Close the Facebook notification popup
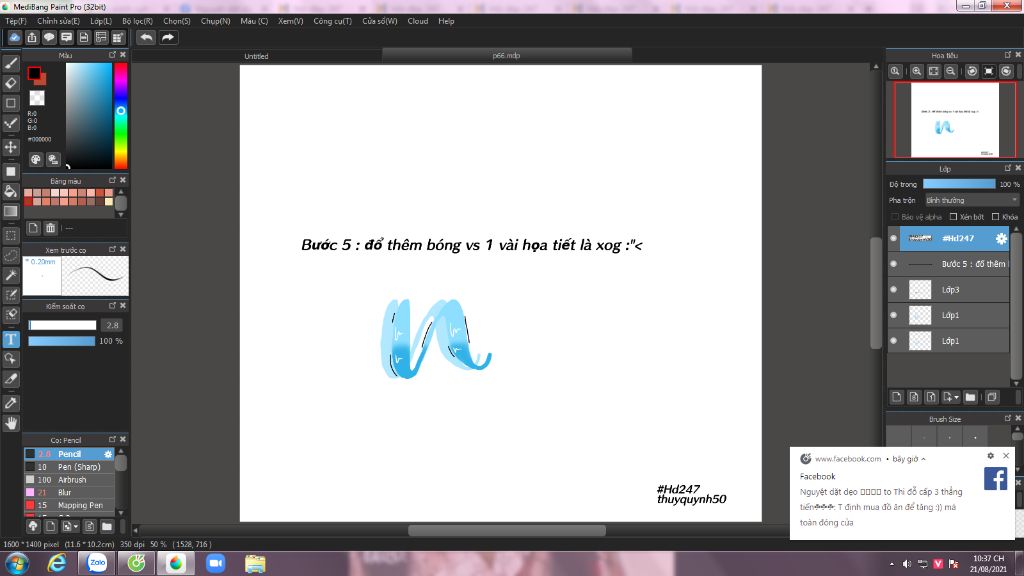1024x576 pixels. click(x=1006, y=456)
